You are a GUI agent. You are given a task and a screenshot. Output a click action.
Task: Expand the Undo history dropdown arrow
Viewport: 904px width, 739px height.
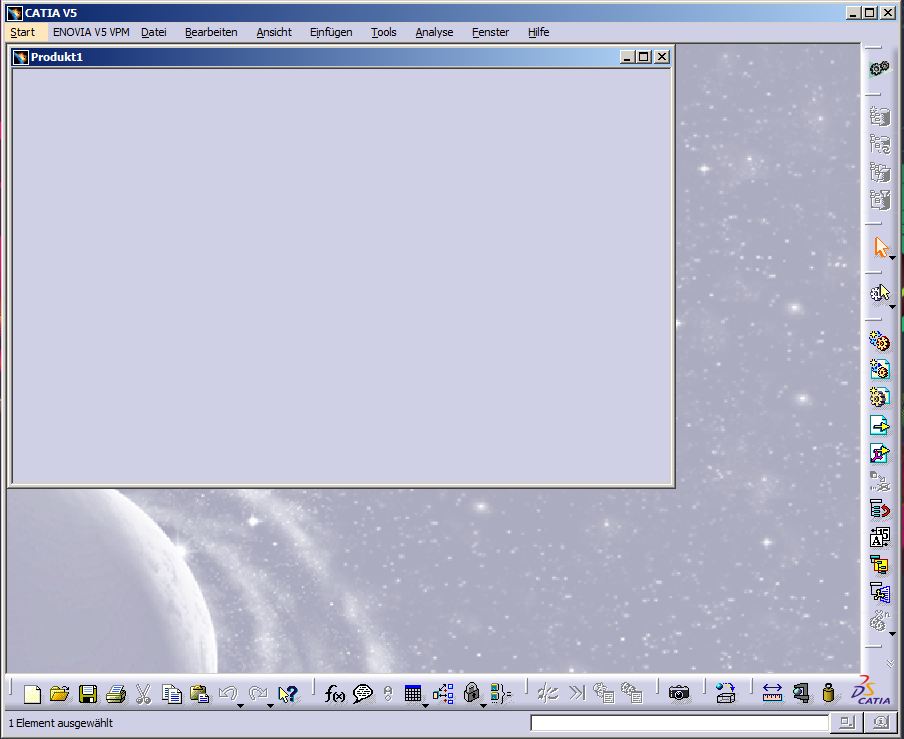pos(240,706)
